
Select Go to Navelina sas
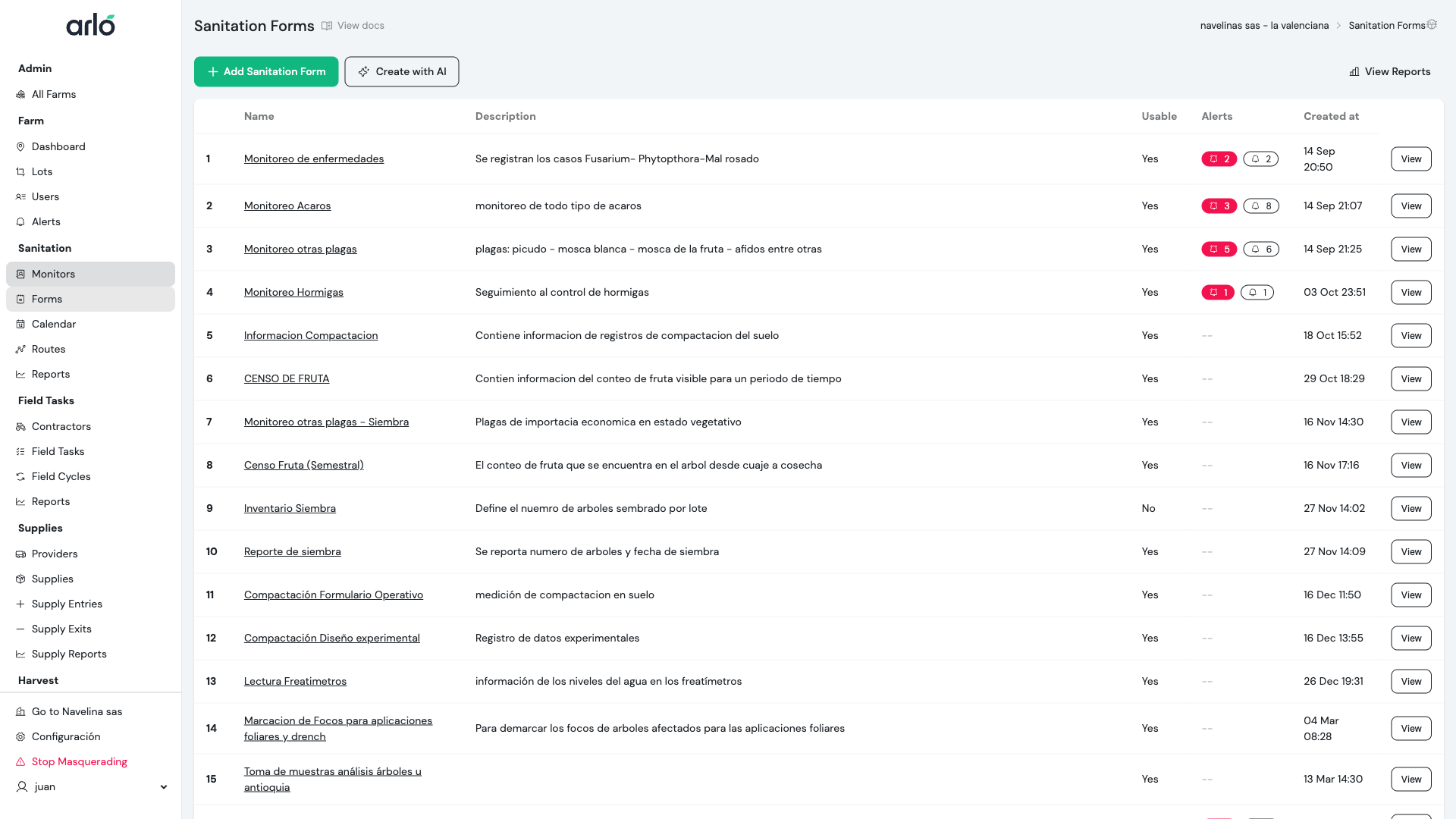click(x=77, y=711)
